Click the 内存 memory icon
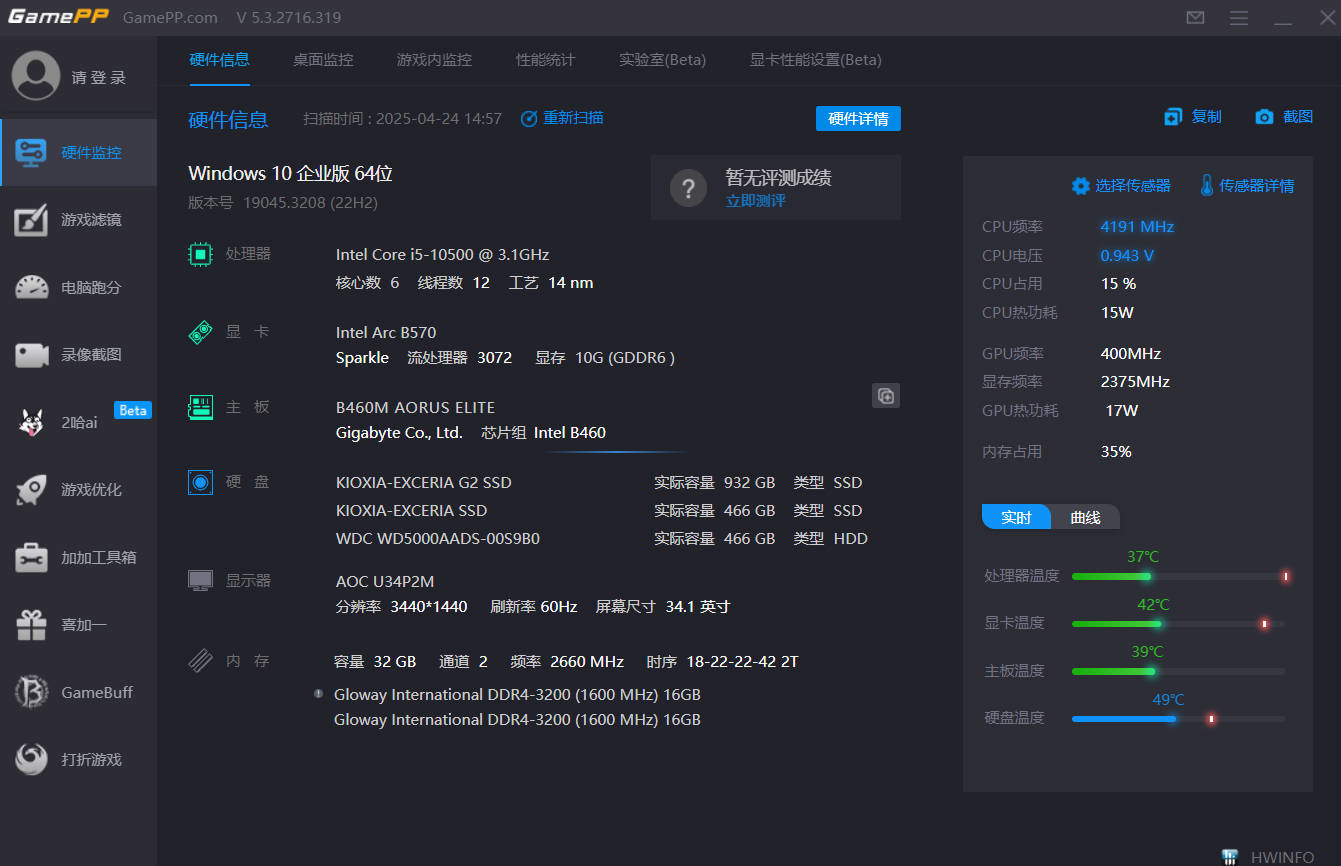Screen dimensions: 1341x866 (x=201, y=660)
